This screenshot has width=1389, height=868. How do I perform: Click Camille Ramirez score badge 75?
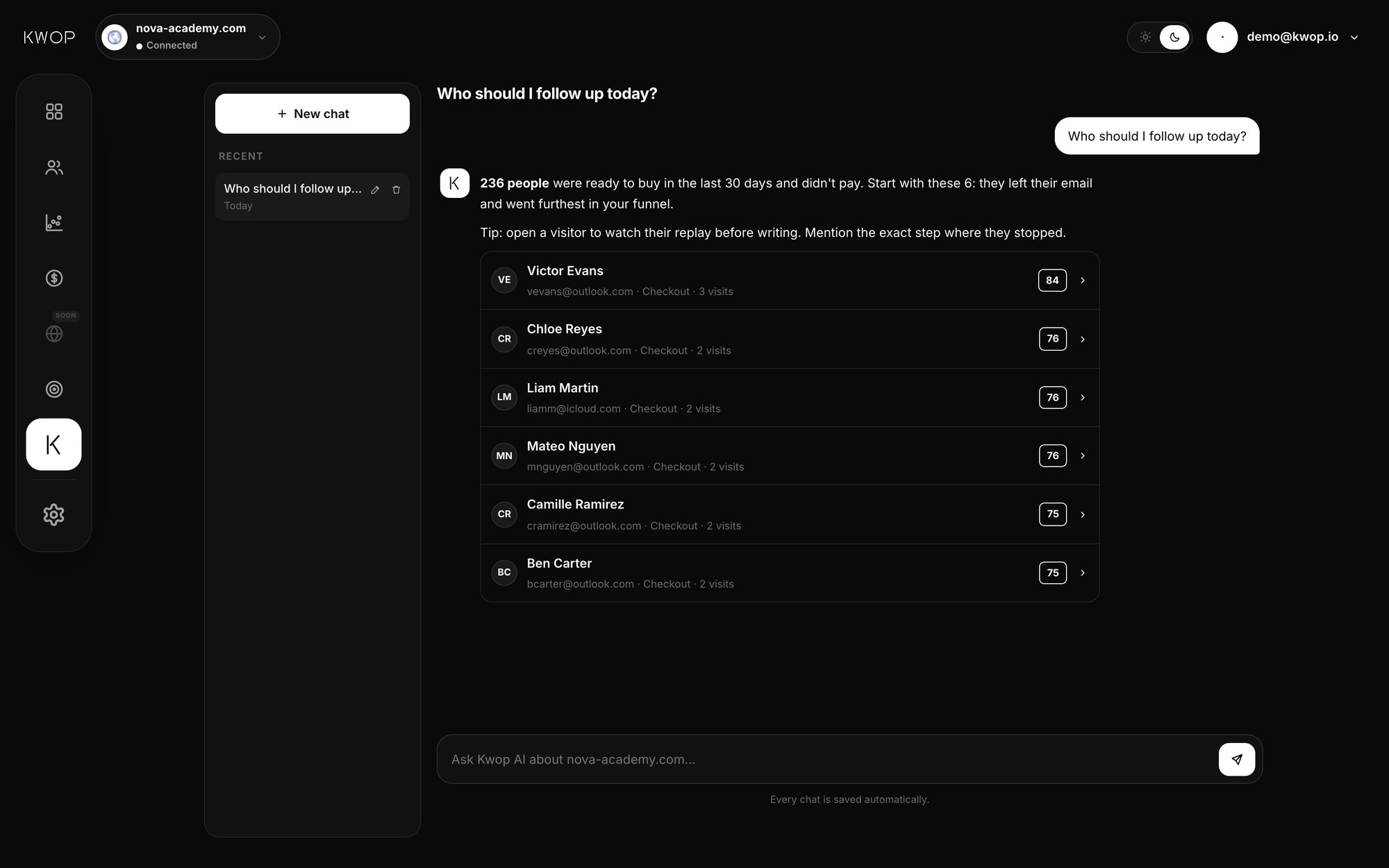(1053, 515)
